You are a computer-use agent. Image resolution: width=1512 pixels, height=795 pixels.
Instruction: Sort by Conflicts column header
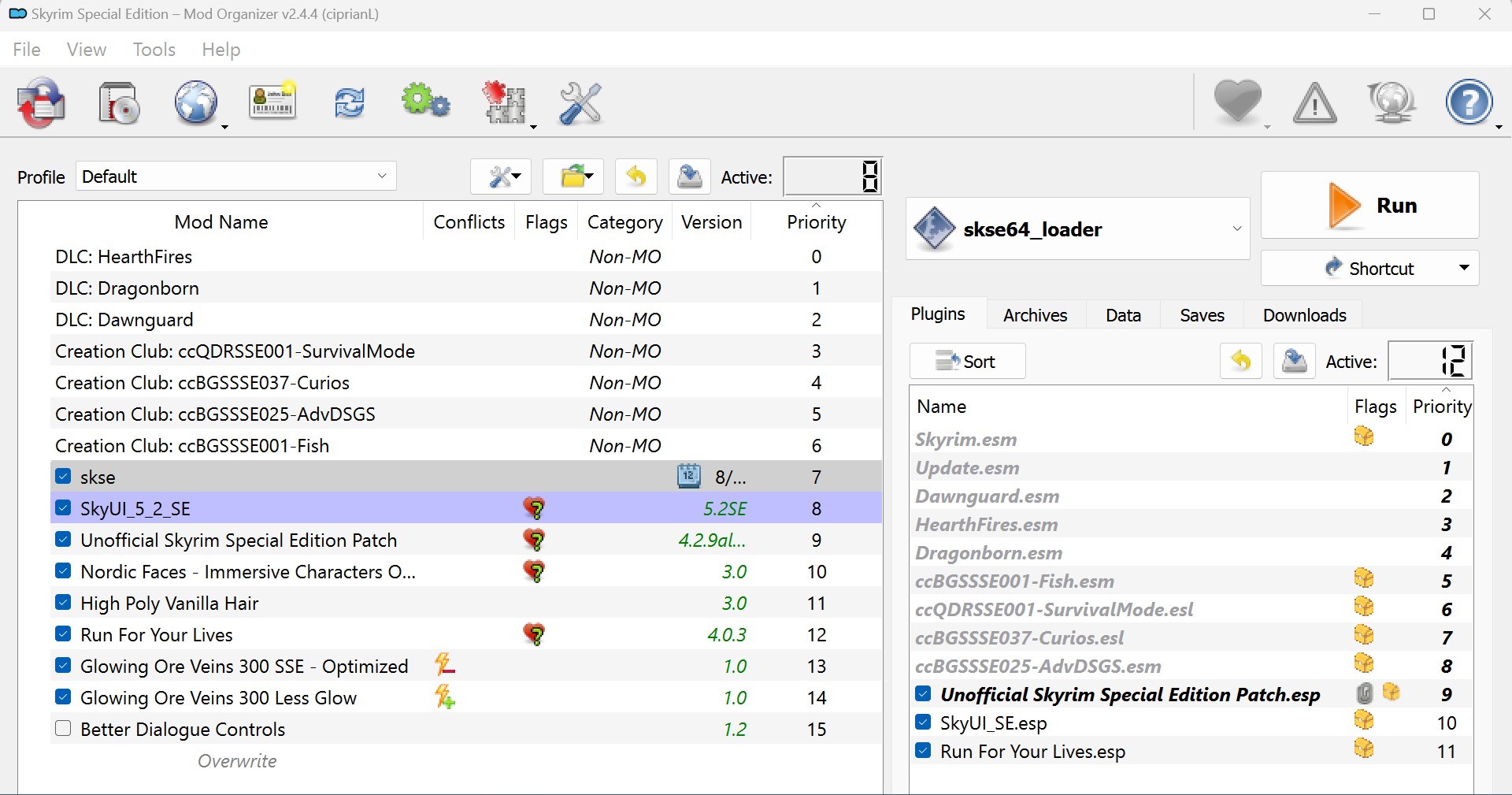[469, 222]
